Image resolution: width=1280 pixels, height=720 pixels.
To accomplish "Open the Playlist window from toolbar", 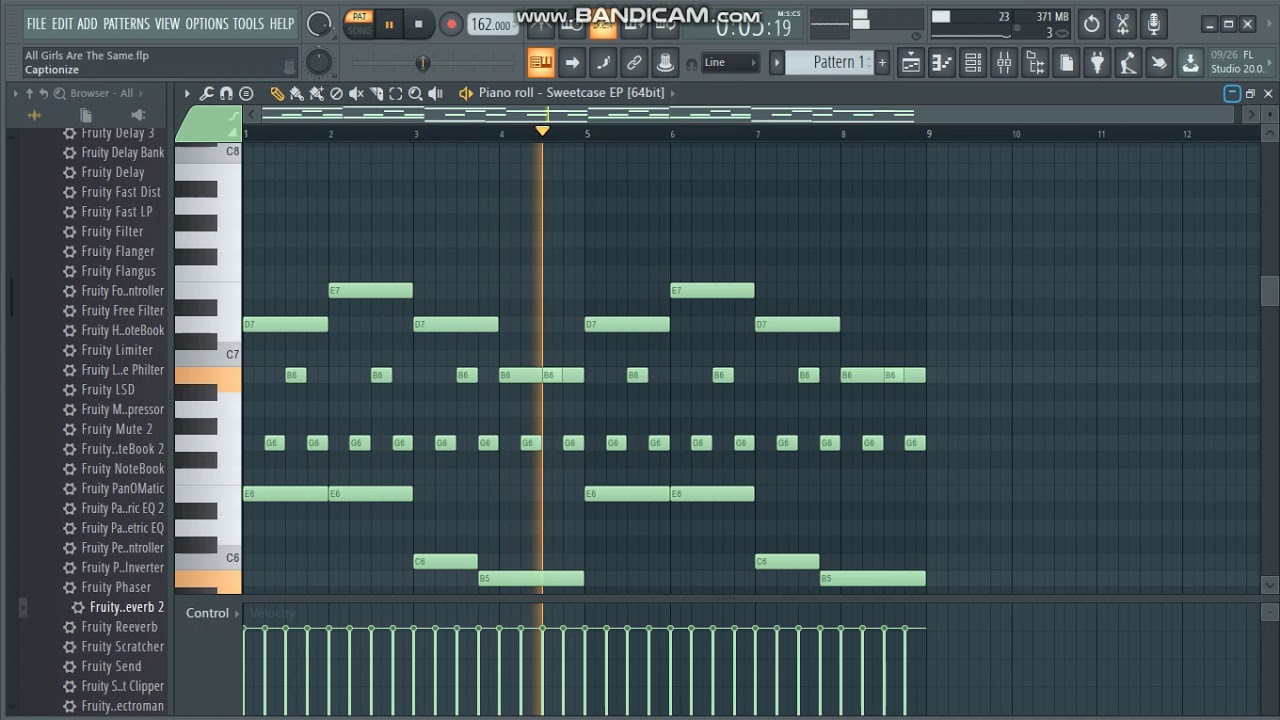I will 912,63.
